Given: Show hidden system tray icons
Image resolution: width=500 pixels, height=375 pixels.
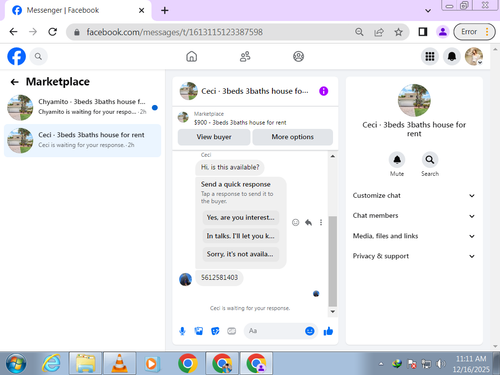Looking at the screenshot, I should pyautogui.click(x=381, y=364).
